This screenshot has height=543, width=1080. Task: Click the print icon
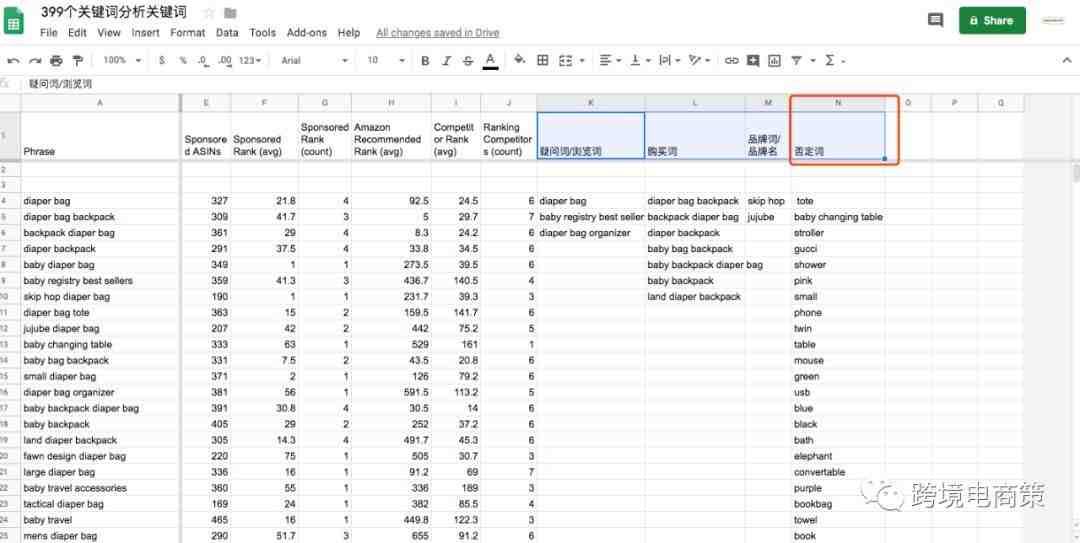[56, 61]
